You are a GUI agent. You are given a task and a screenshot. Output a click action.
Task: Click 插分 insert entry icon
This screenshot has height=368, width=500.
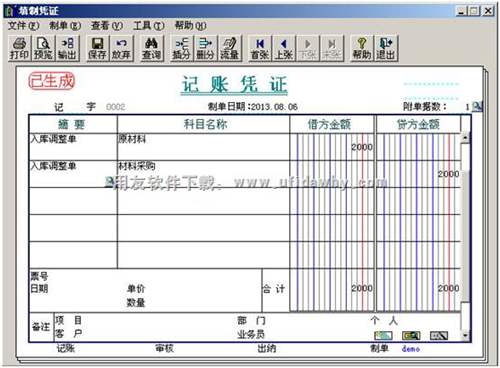(181, 48)
